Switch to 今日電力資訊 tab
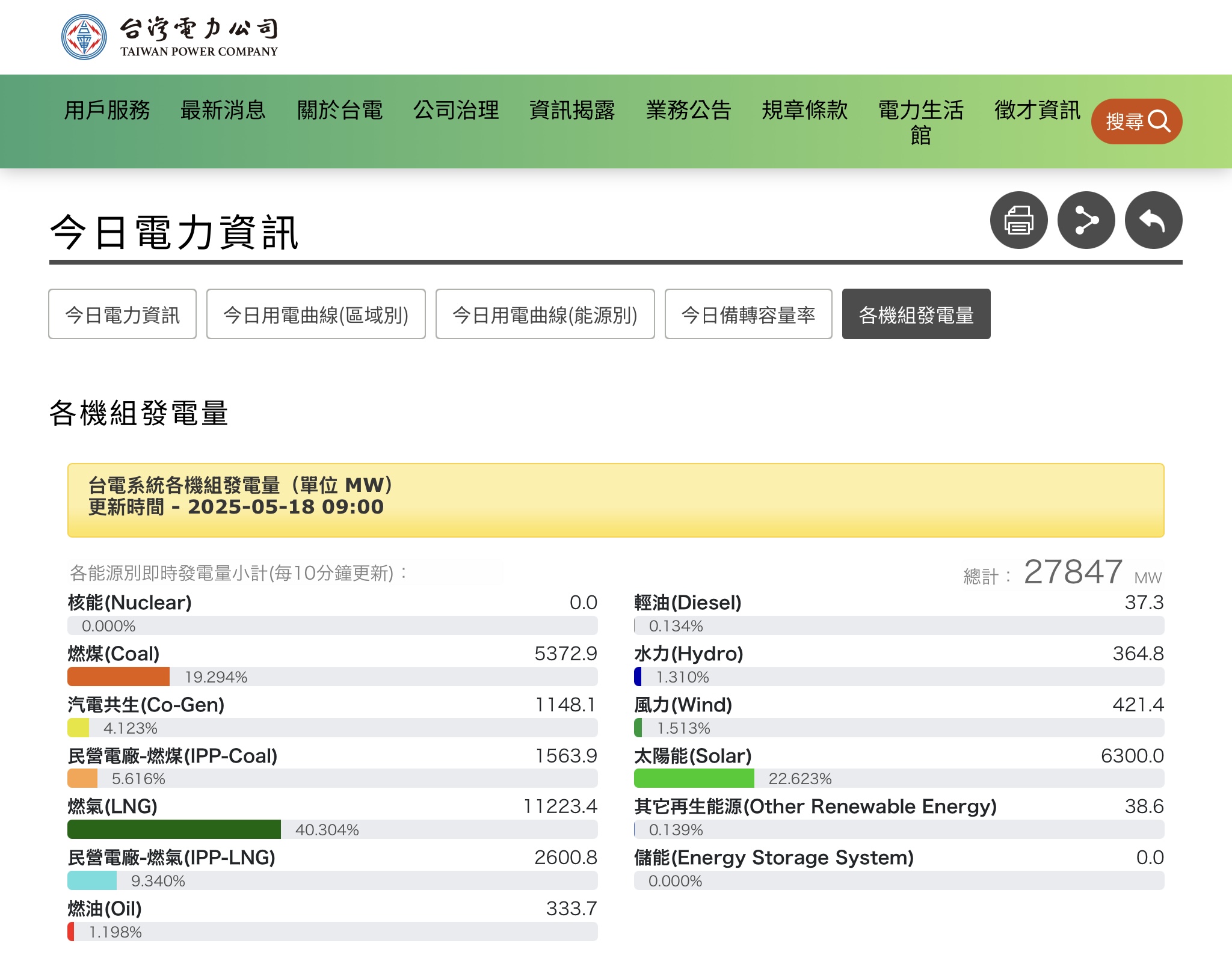Viewport: 1232px width, 979px height. 122,314
